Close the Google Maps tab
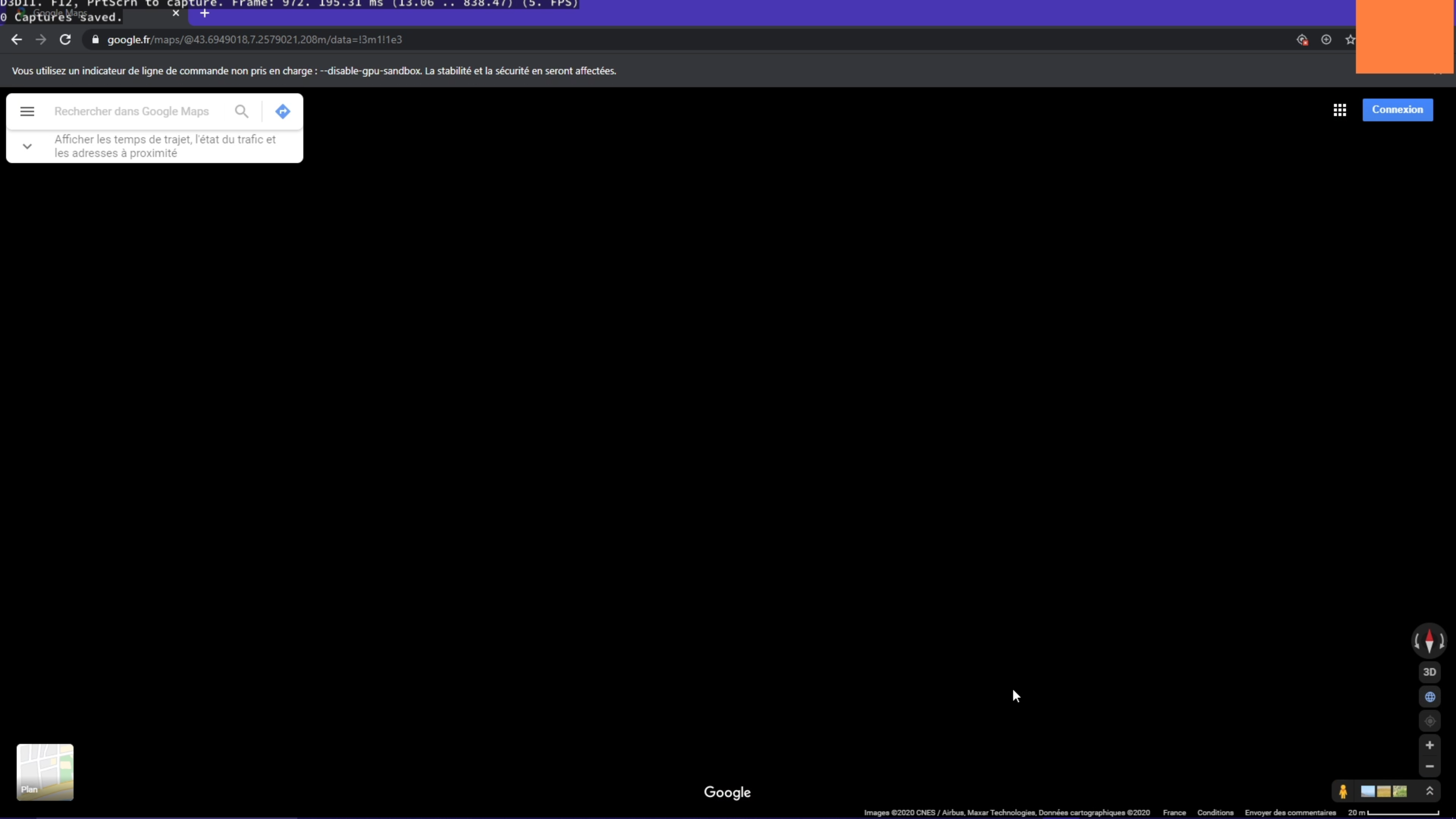Viewport: 1456px width, 819px height. pyautogui.click(x=176, y=13)
